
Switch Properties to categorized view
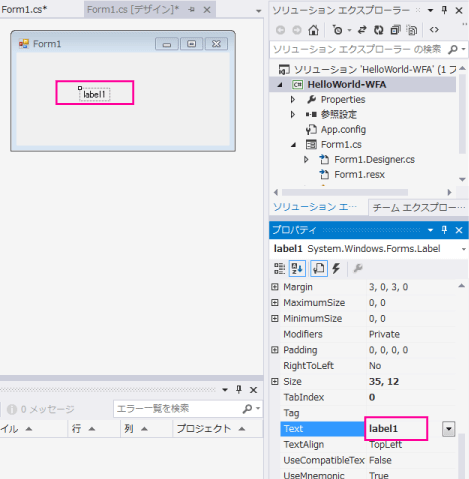[x=279, y=269]
